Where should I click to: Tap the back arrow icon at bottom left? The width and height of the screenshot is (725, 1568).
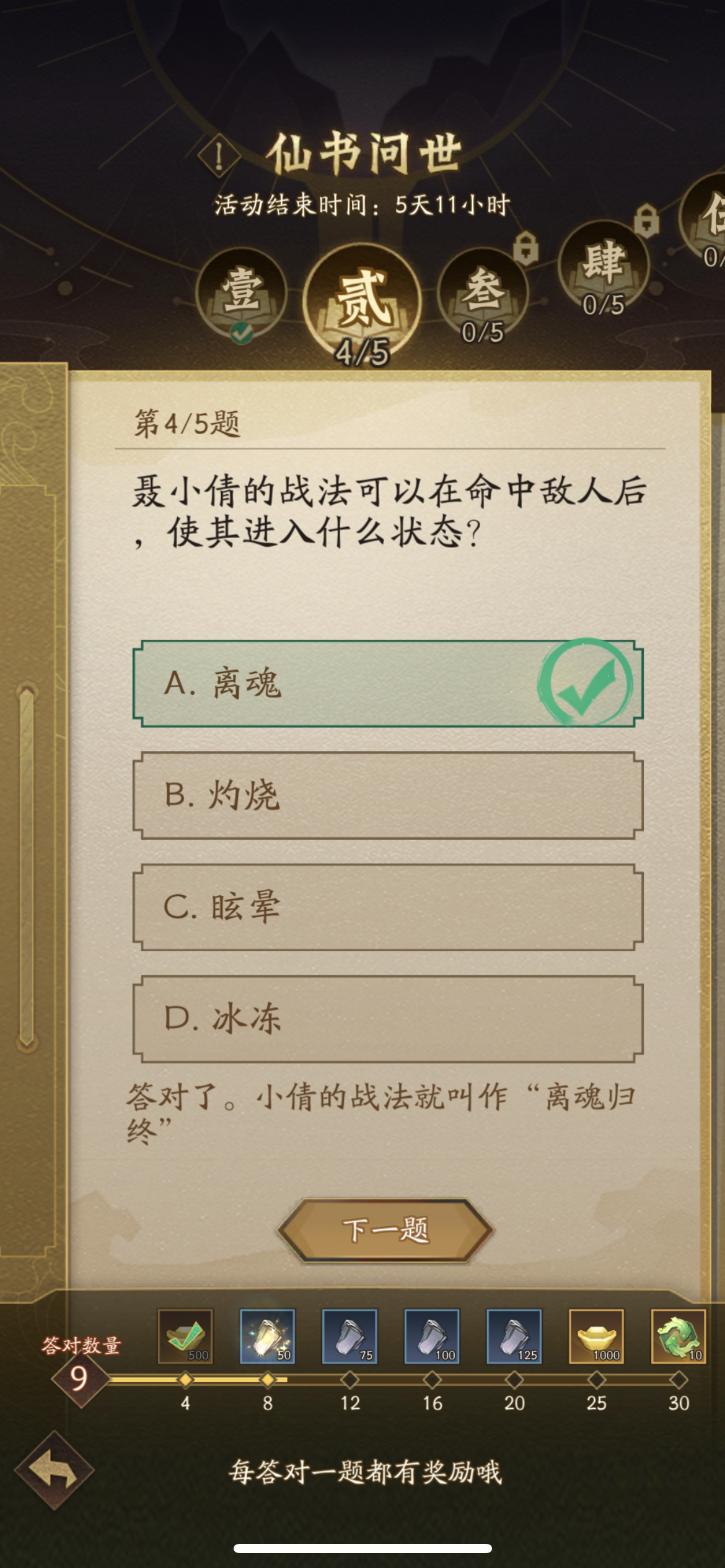[x=55, y=1470]
